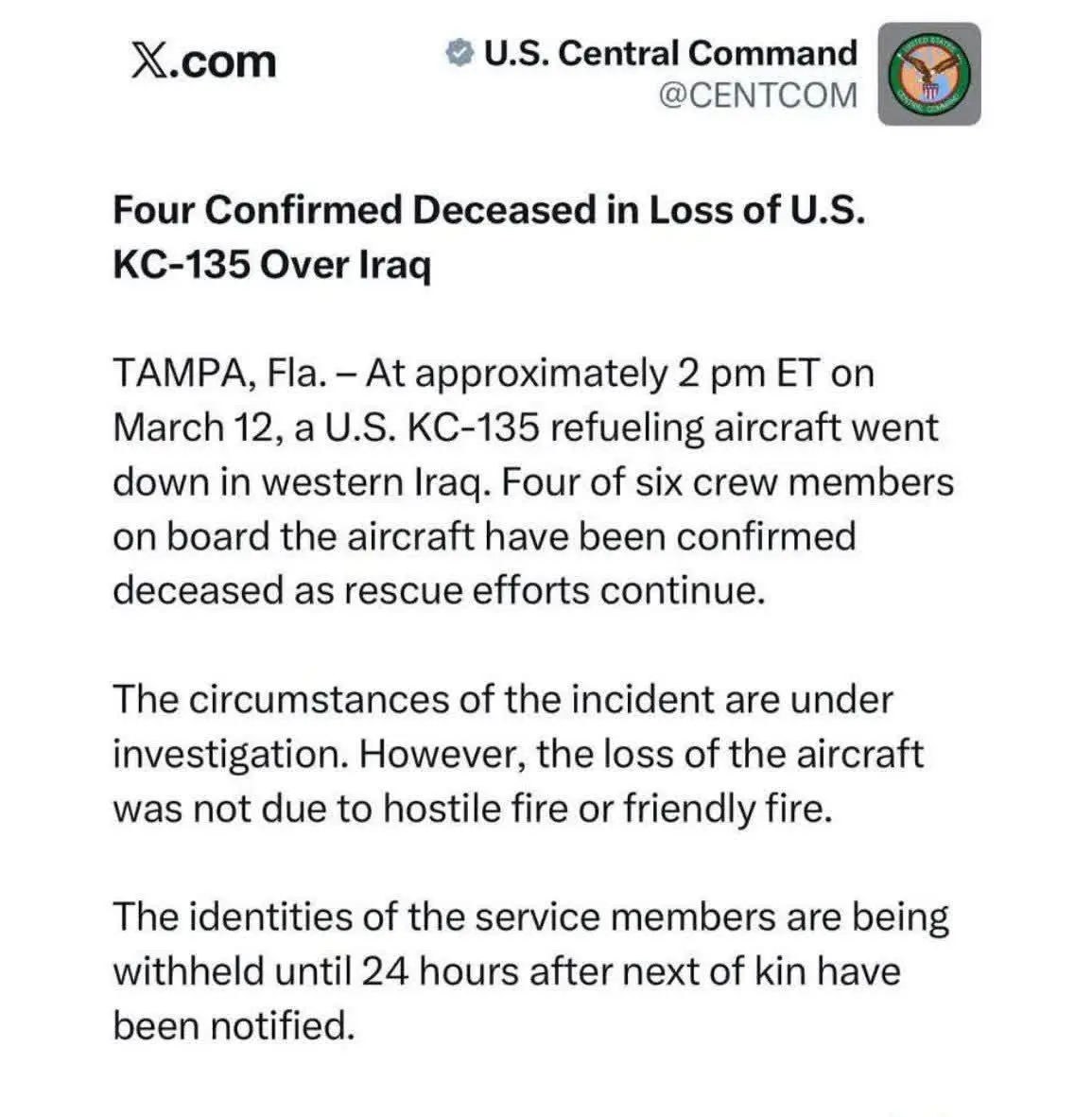
Task: Click "Four of six crew members" text
Action: tap(726, 482)
